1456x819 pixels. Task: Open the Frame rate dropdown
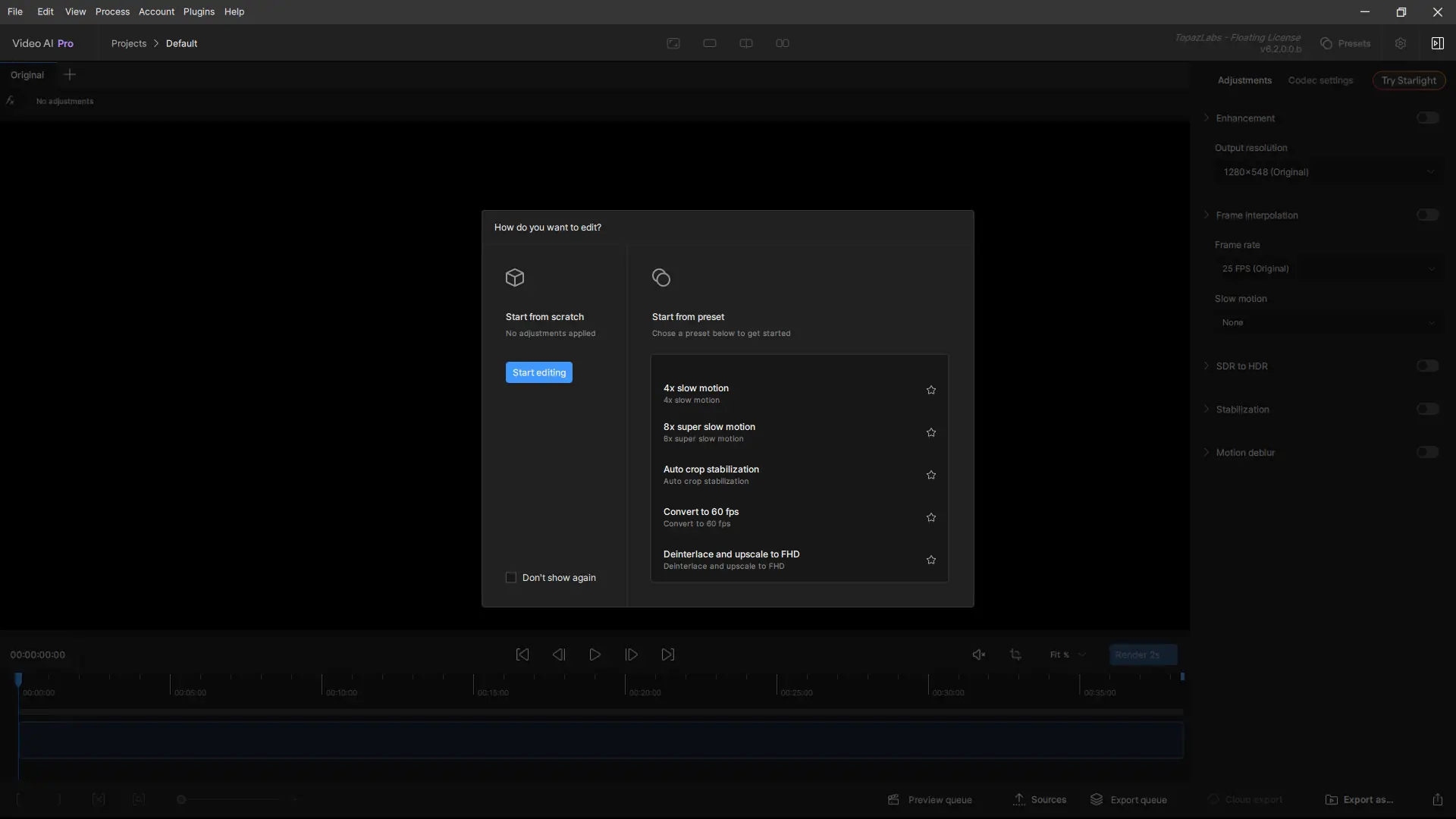(x=1327, y=268)
